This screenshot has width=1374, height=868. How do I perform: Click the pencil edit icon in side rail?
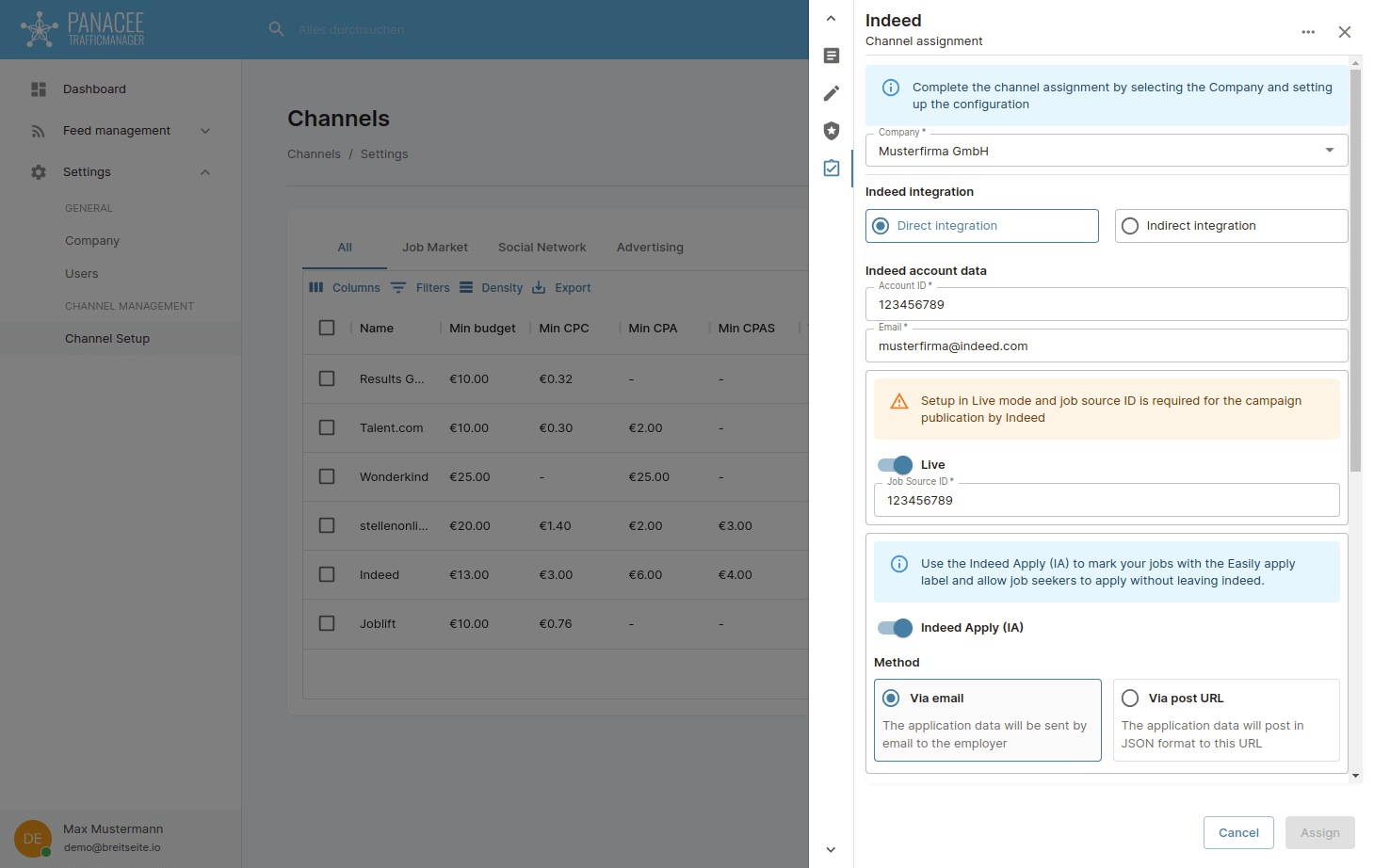(x=831, y=93)
